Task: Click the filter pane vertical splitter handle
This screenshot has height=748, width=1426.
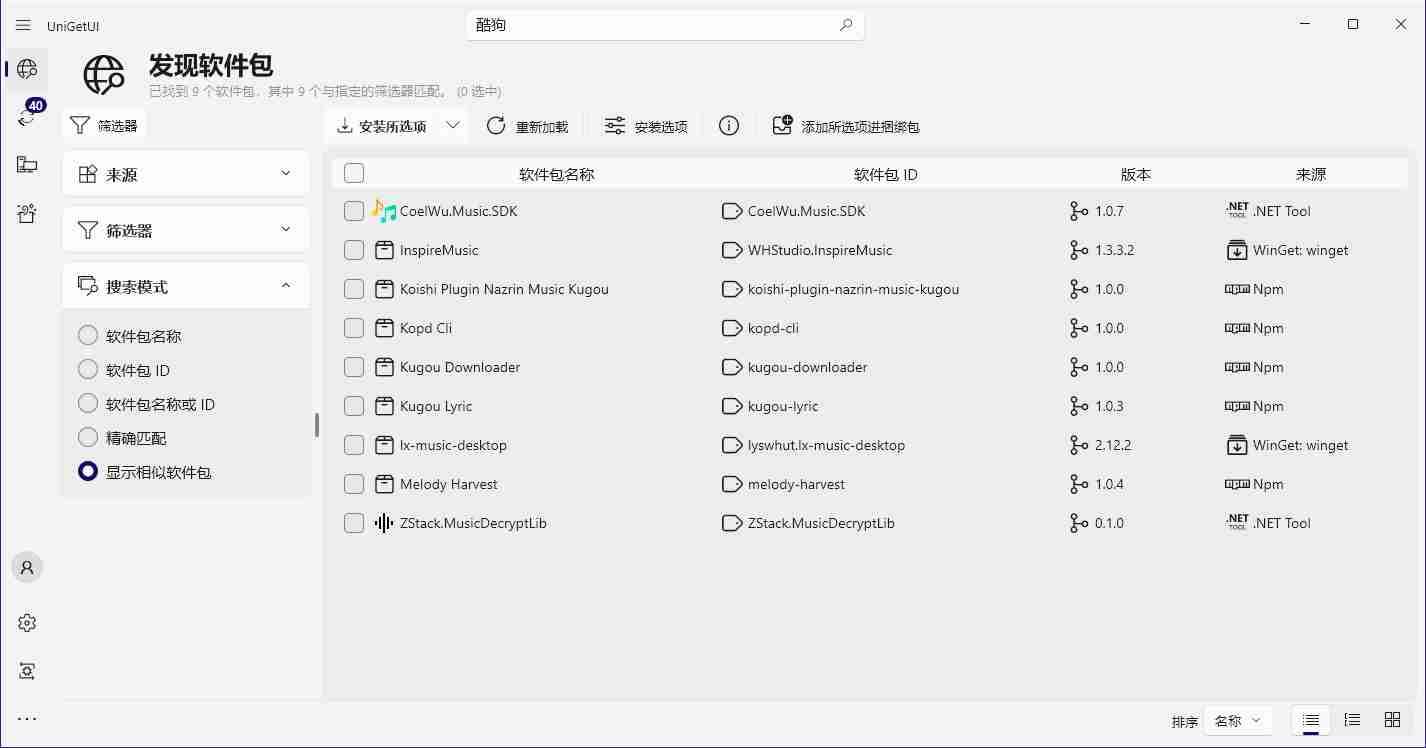Action: [317, 425]
